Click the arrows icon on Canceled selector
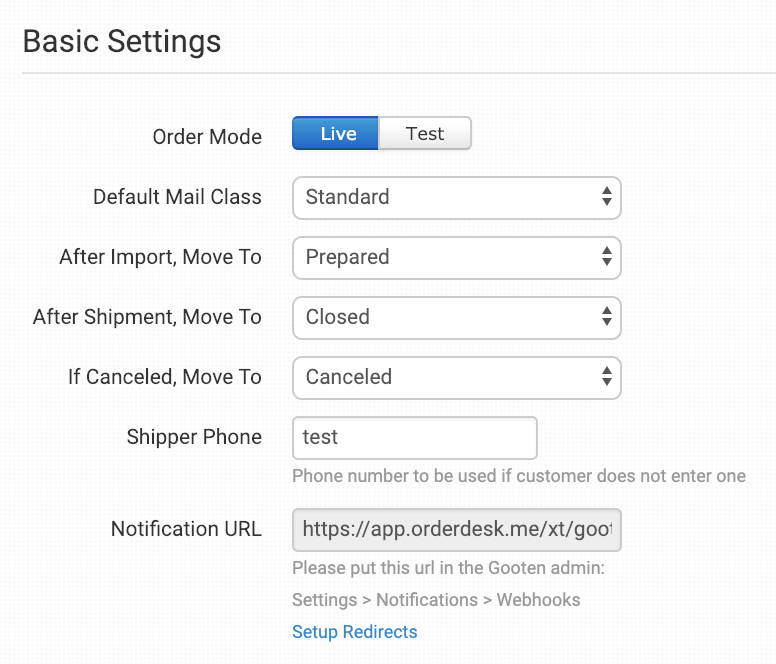The width and height of the screenshot is (776, 664). tap(606, 377)
